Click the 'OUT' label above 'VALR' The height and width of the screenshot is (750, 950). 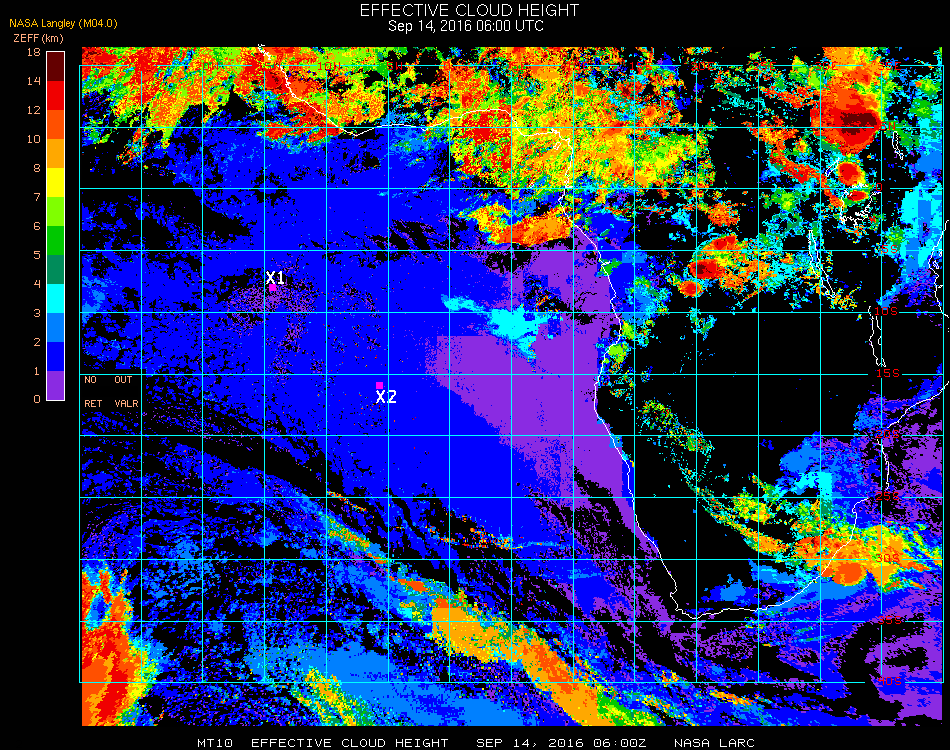coord(123,380)
